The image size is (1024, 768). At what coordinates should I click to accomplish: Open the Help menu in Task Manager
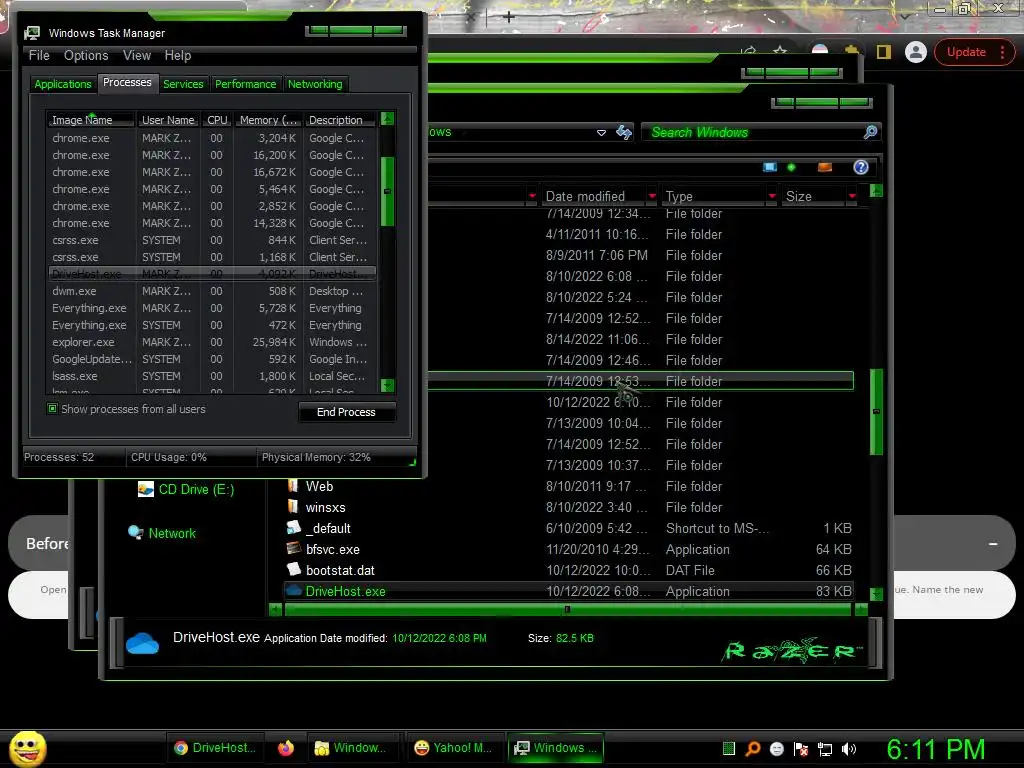(x=178, y=56)
